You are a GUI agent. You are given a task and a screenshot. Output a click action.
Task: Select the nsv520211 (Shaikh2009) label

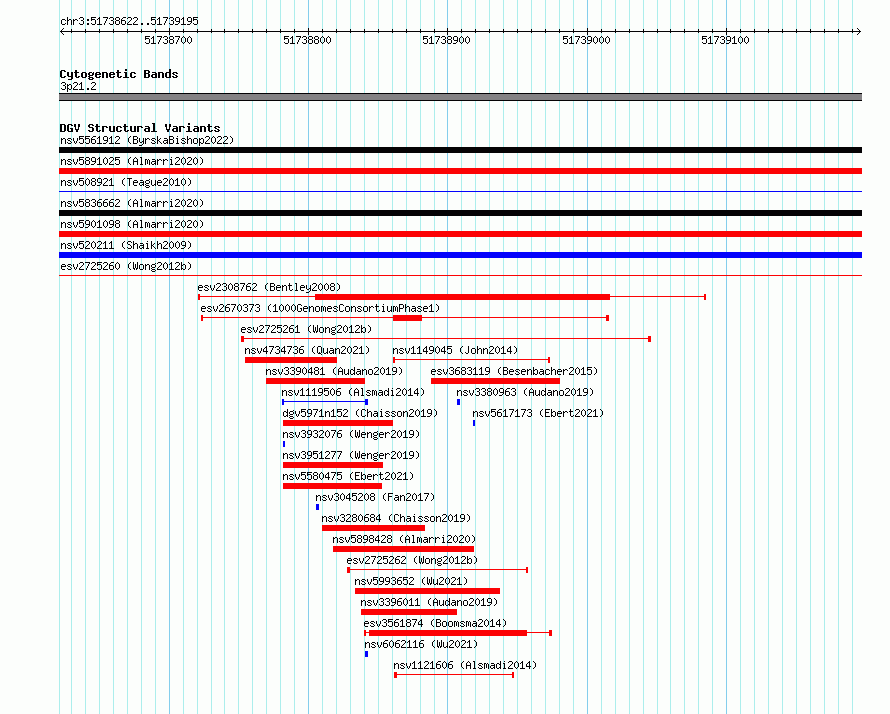(x=126, y=245)
